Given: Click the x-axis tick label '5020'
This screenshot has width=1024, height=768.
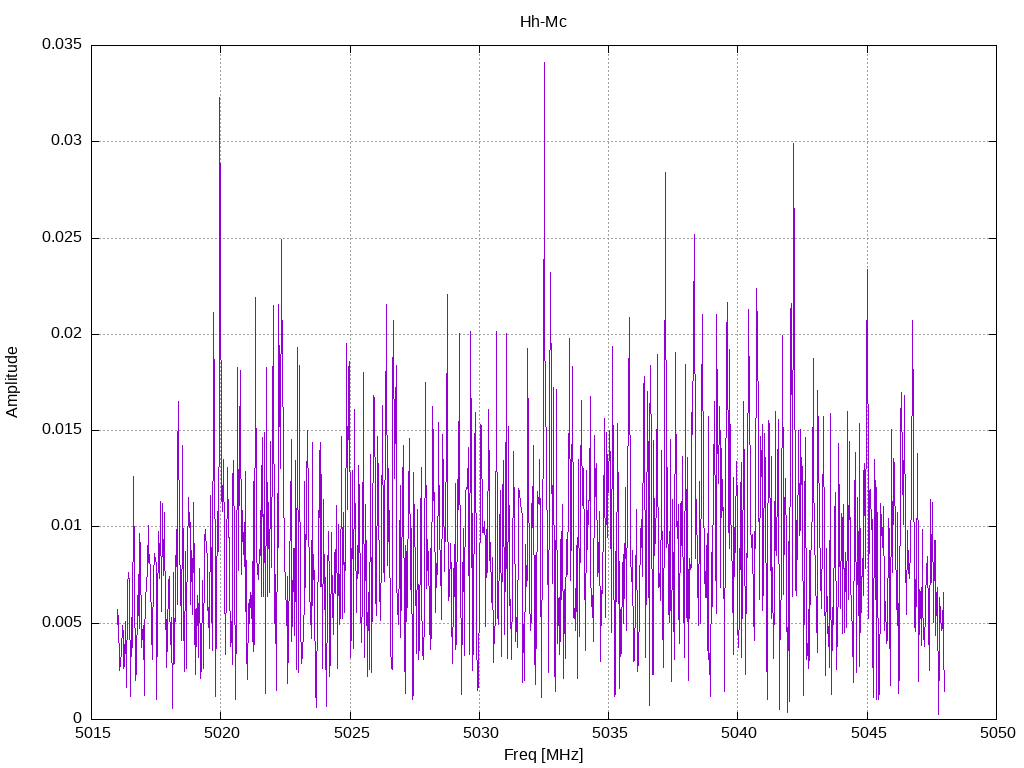Looking at the screenshot, I should click(221, 733).
